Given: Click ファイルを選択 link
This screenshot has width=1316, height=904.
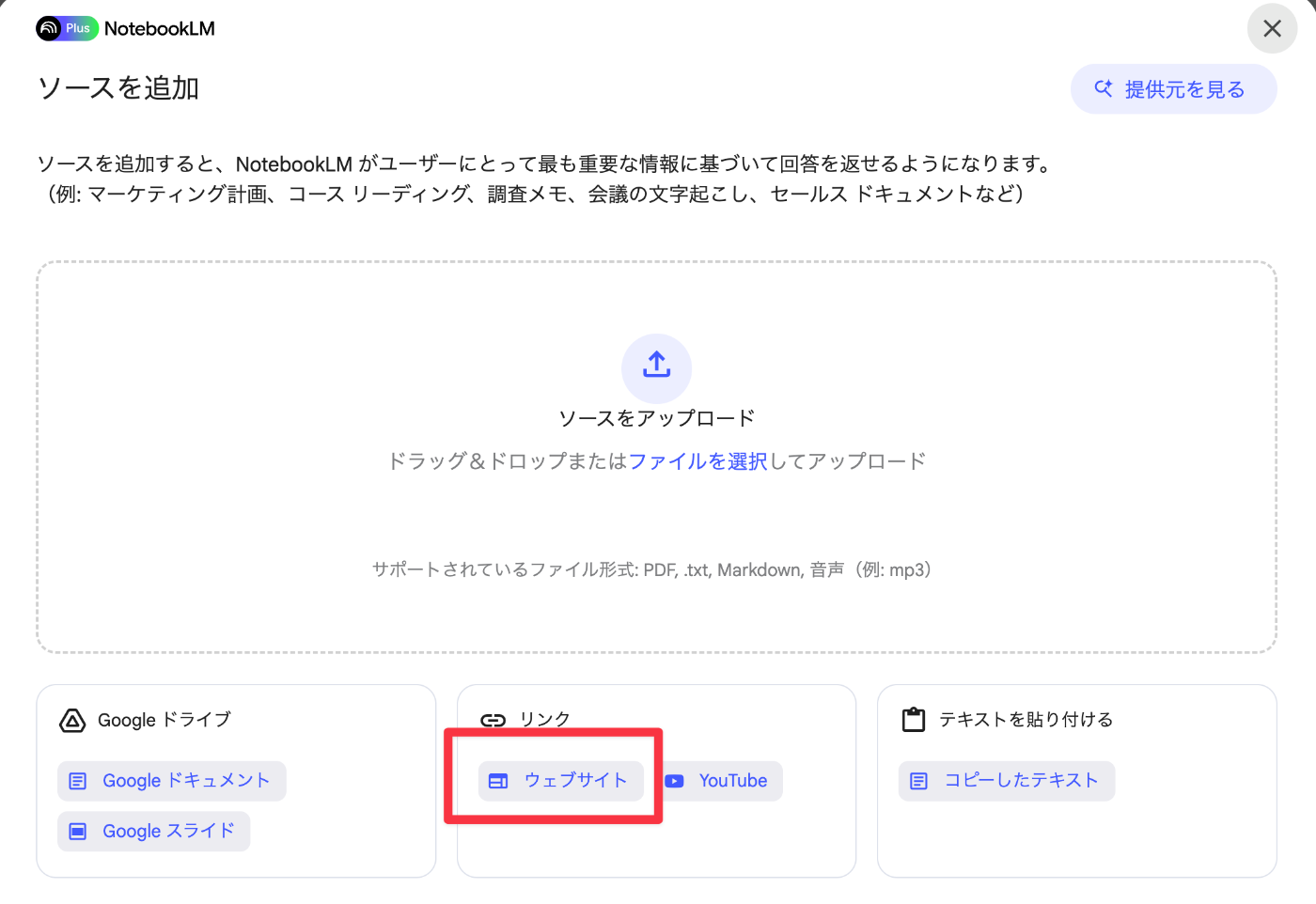Looking at the screenshot, I should 698,461.
